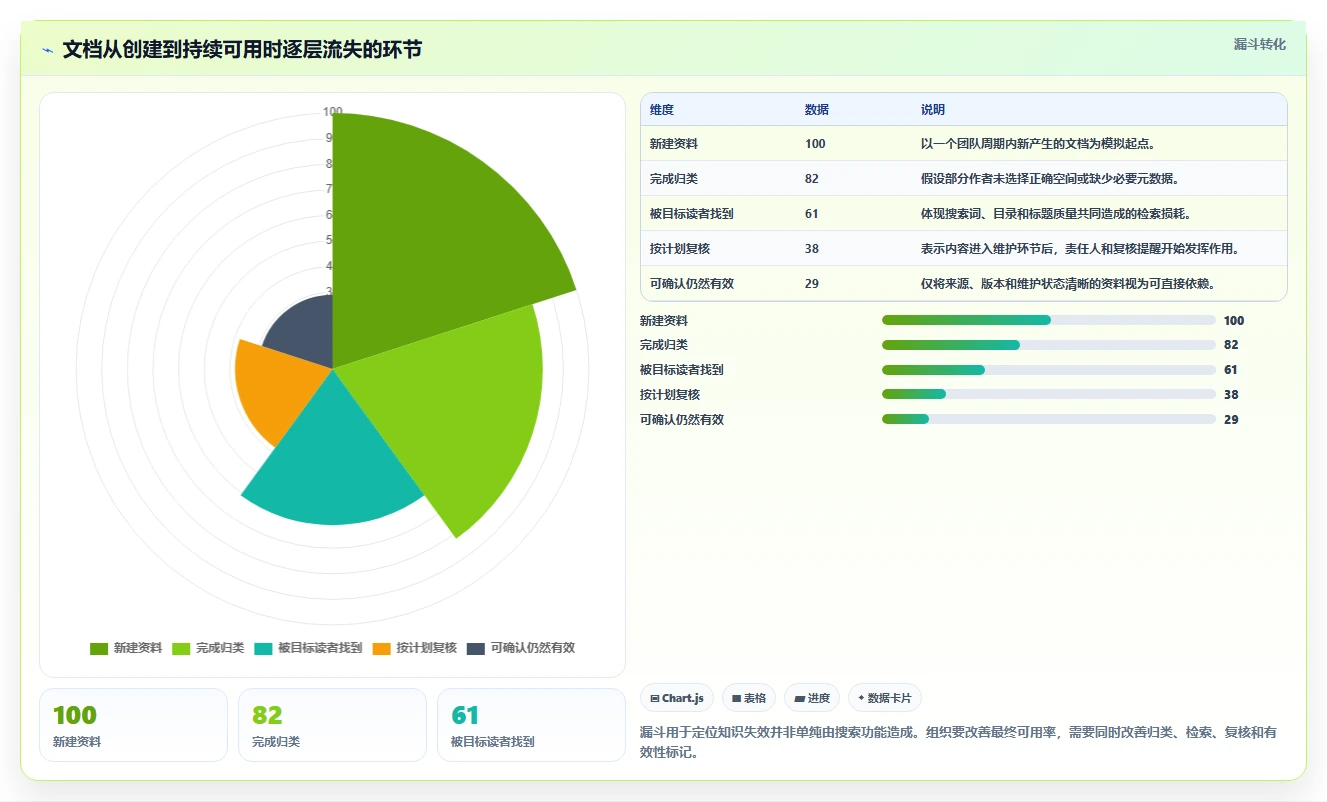Select 被目标读者找到 cell in the table
This screenshot has width=1327, height=802.
tap(692, 214)
